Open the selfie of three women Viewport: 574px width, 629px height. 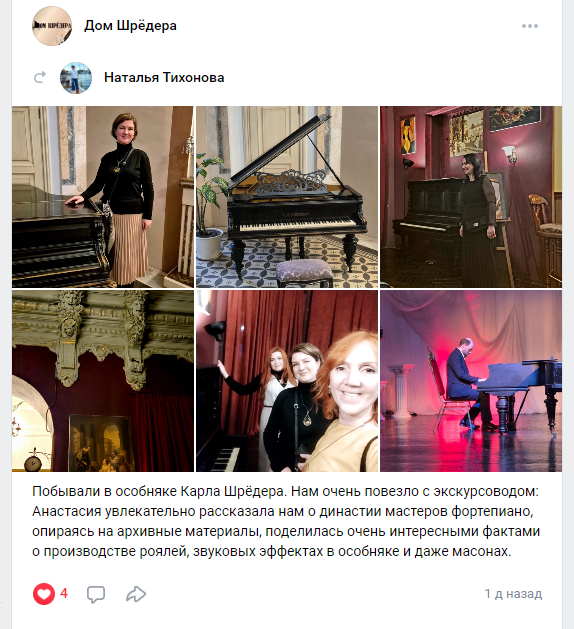(287, 381)
